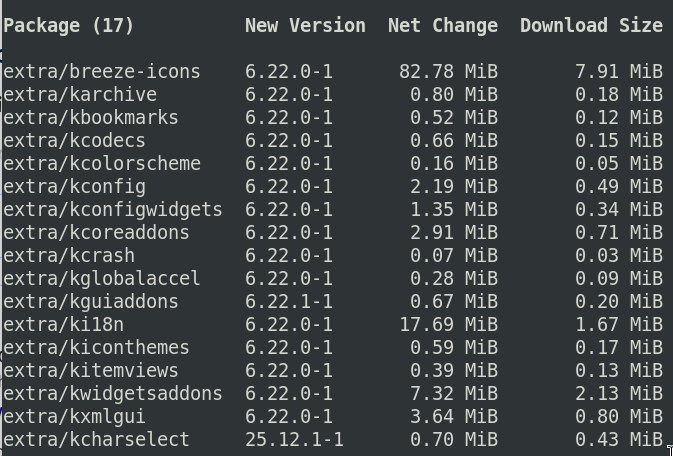Click the extra/karchive package entry
The height and width of the screenshot is (456, 673).
click(80, 95)
